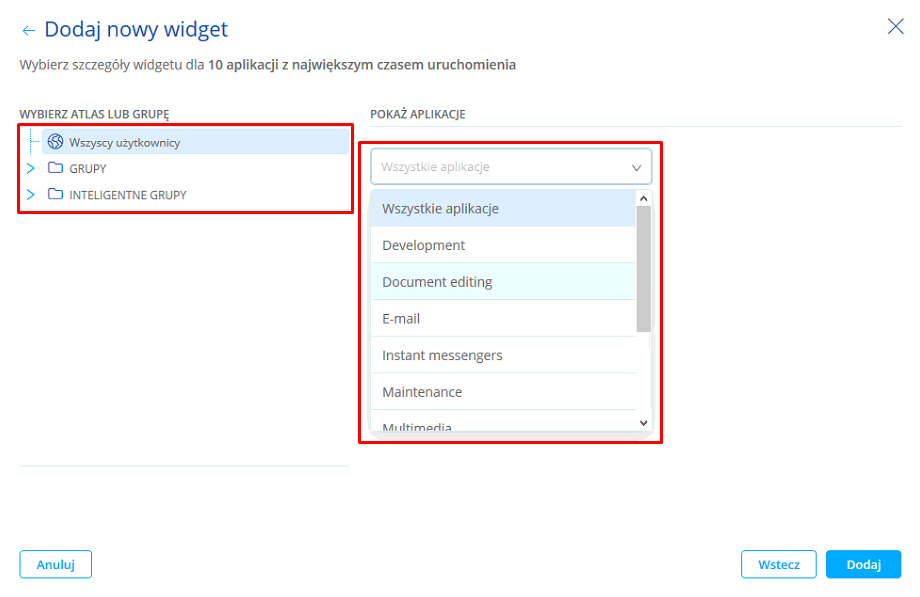This screenshot has width=920, height=597.
Task: Select Wszyscy użytkownicy in the tree
Action: [x=125, y=143]
